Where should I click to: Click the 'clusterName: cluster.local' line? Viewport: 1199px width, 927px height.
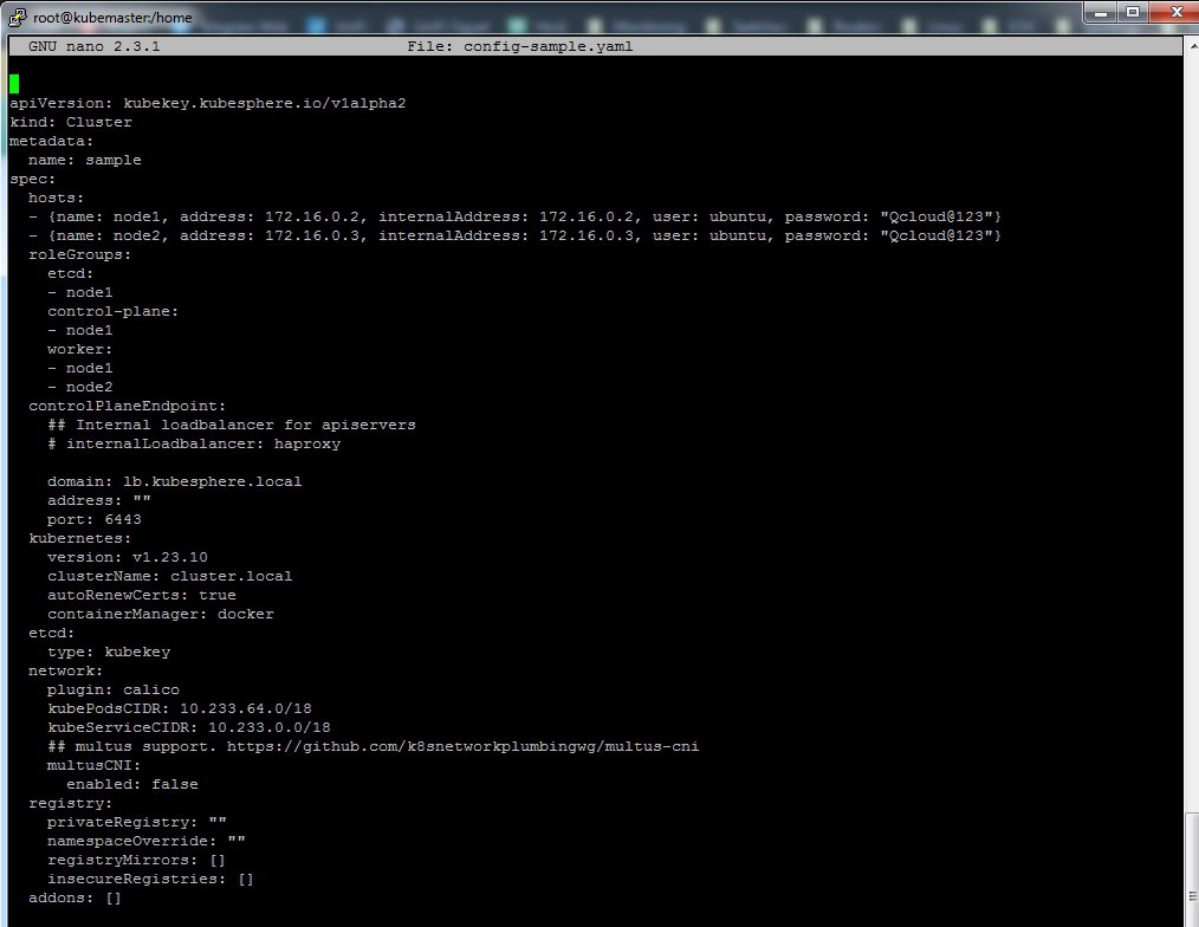point(170,577)
